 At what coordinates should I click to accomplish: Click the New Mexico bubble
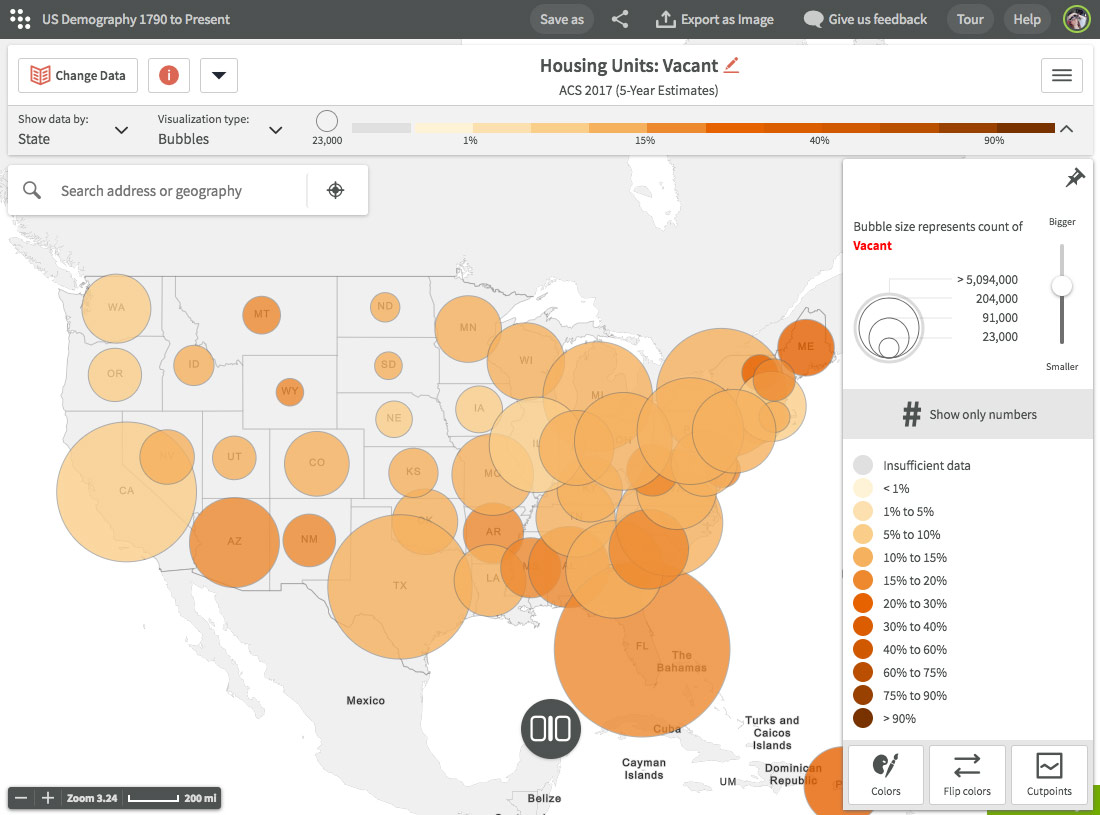pos(309,540)
